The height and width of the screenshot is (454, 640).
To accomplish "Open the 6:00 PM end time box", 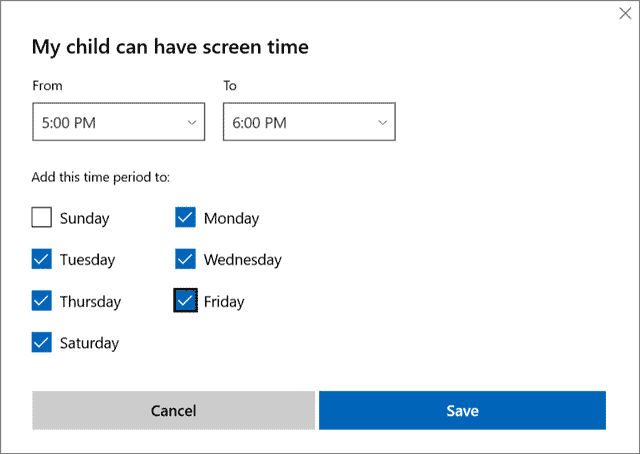I will (309, 122).
